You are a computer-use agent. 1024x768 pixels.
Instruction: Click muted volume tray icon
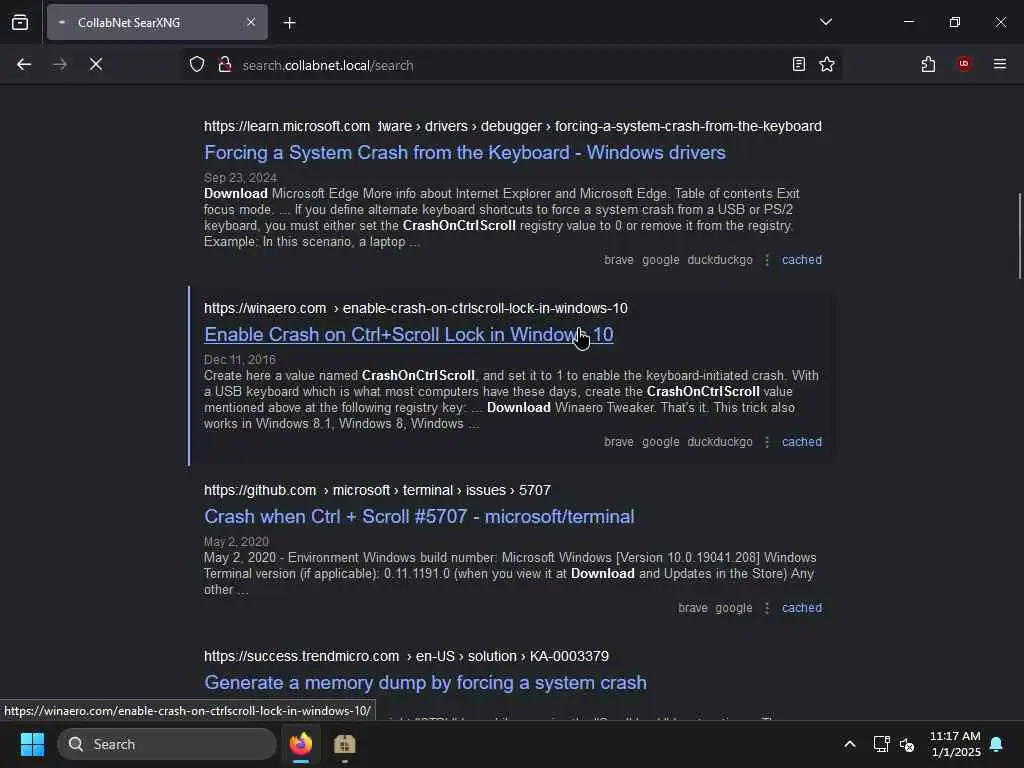pos(907,744)
